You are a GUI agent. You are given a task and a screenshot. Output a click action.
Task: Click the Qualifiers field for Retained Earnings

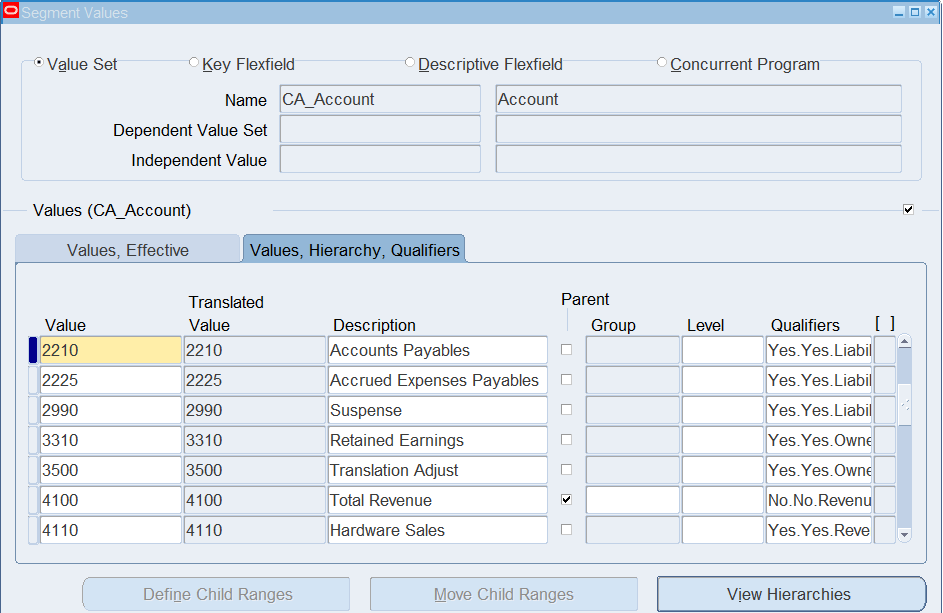coord(819,440)
